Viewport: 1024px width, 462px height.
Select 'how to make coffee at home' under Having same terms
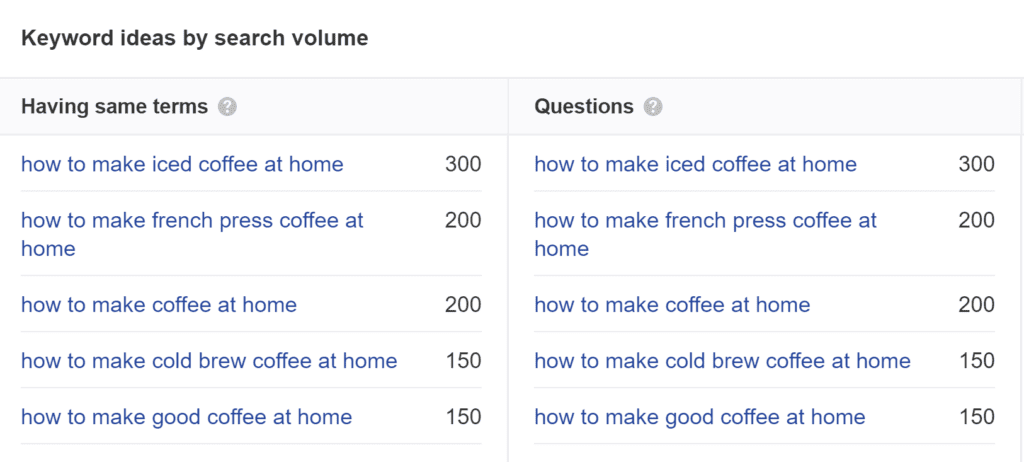[159, 305]
